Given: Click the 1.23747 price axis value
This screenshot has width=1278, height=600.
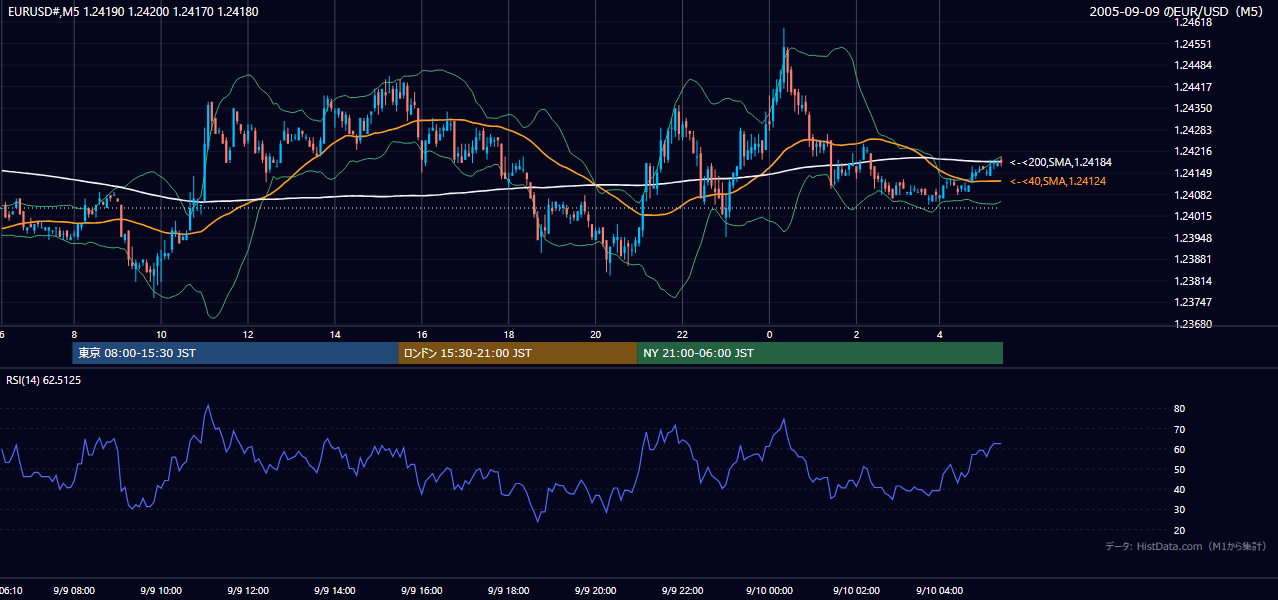Looking at the screenshot, I should tap(1192, 302).
